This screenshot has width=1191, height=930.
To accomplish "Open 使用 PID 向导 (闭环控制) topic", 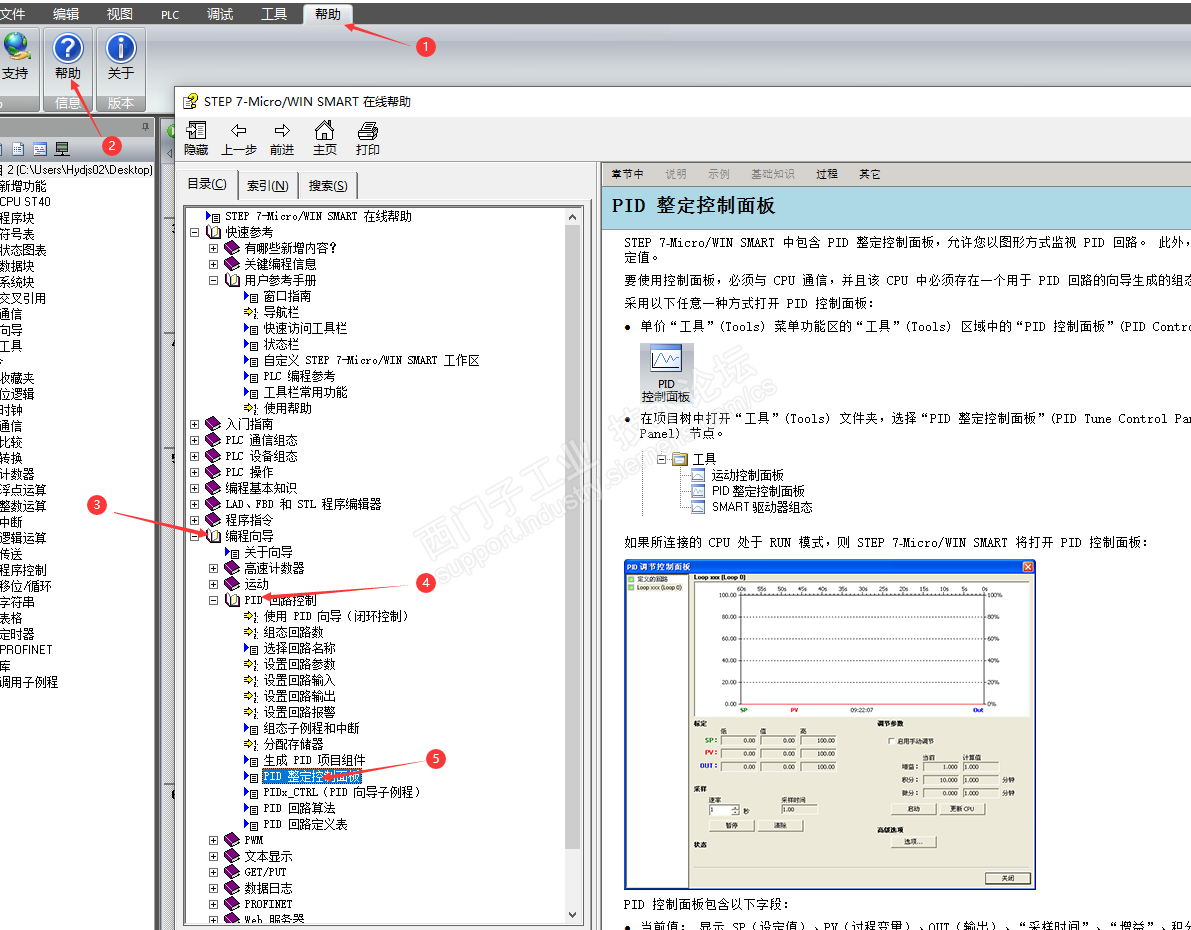I will [x=336, y=616].
